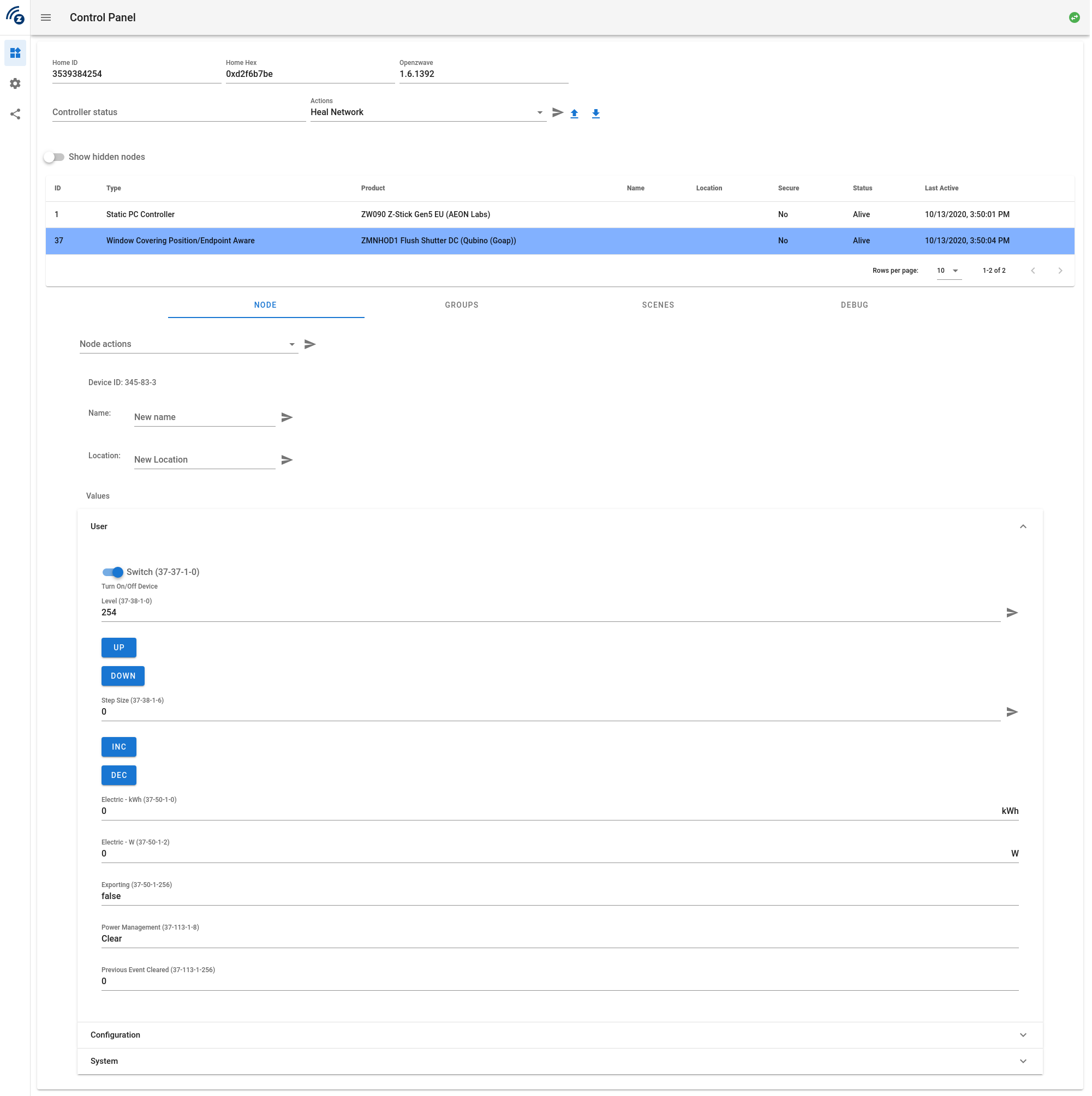Submit the new node name via send arrow
The image size is (1092, 1096).
point(287,417)
